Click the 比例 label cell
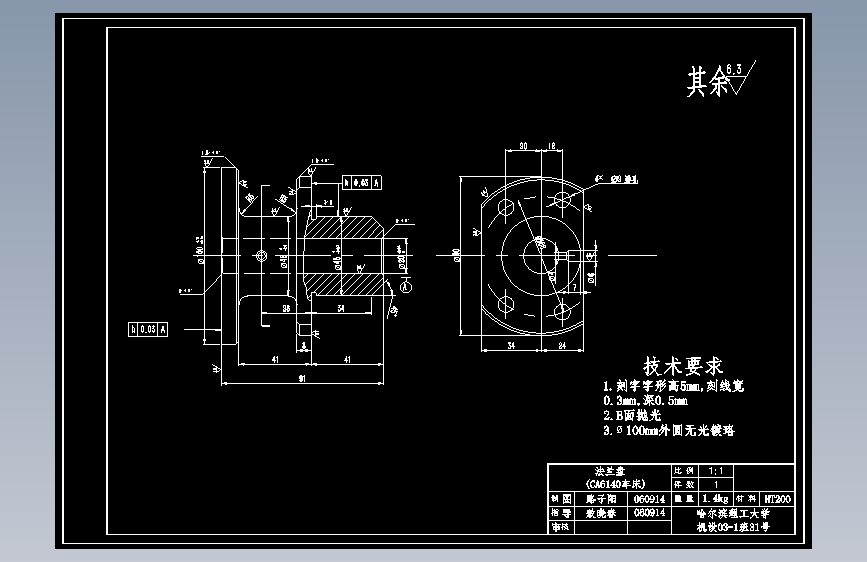Image resolution: width=867 pixels, height=562 pixels. [685, 471]
